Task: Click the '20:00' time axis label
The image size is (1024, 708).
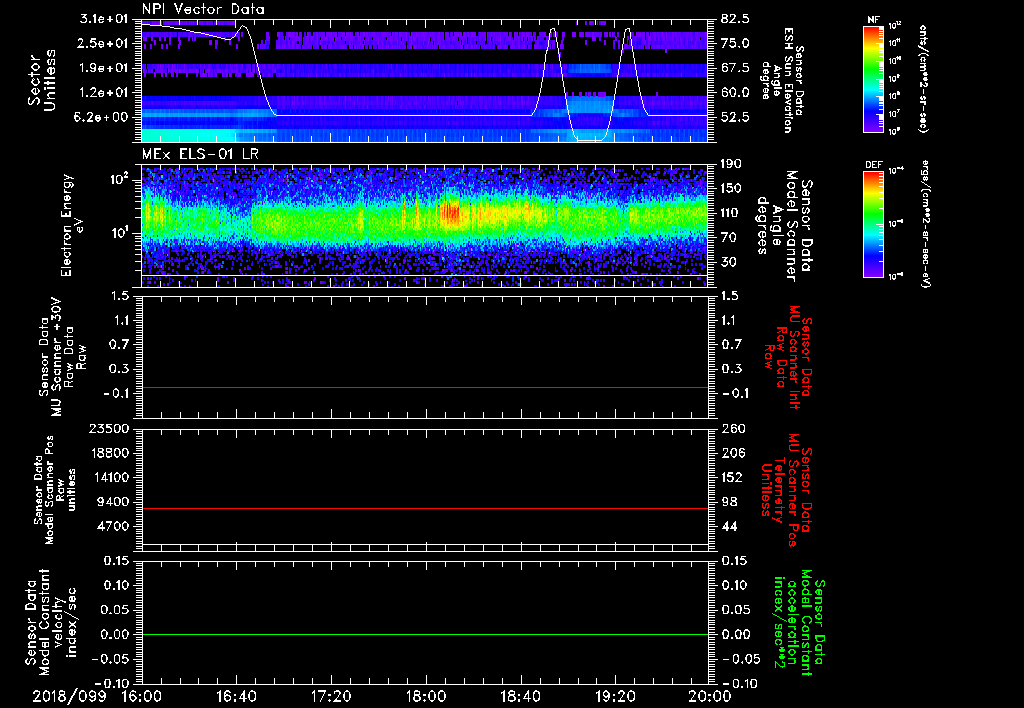Action: pyautogui.click(x=710, y=696)
